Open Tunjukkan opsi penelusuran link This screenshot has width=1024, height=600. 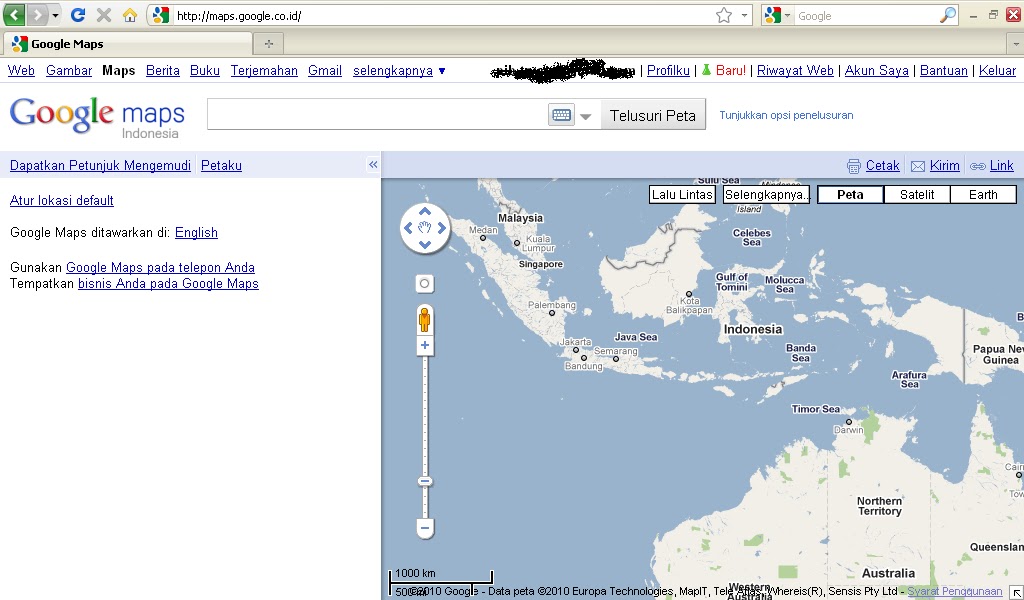click(x=786, y=116)
